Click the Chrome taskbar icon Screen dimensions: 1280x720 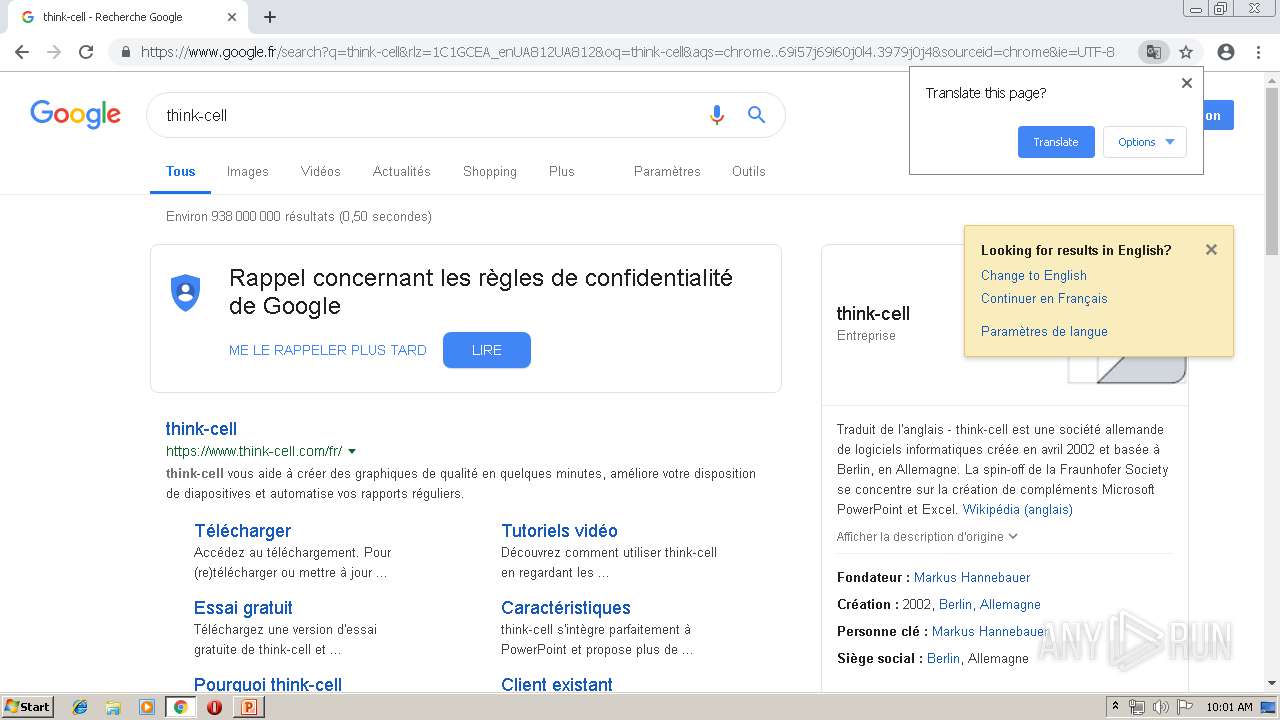tap(180, 707)
